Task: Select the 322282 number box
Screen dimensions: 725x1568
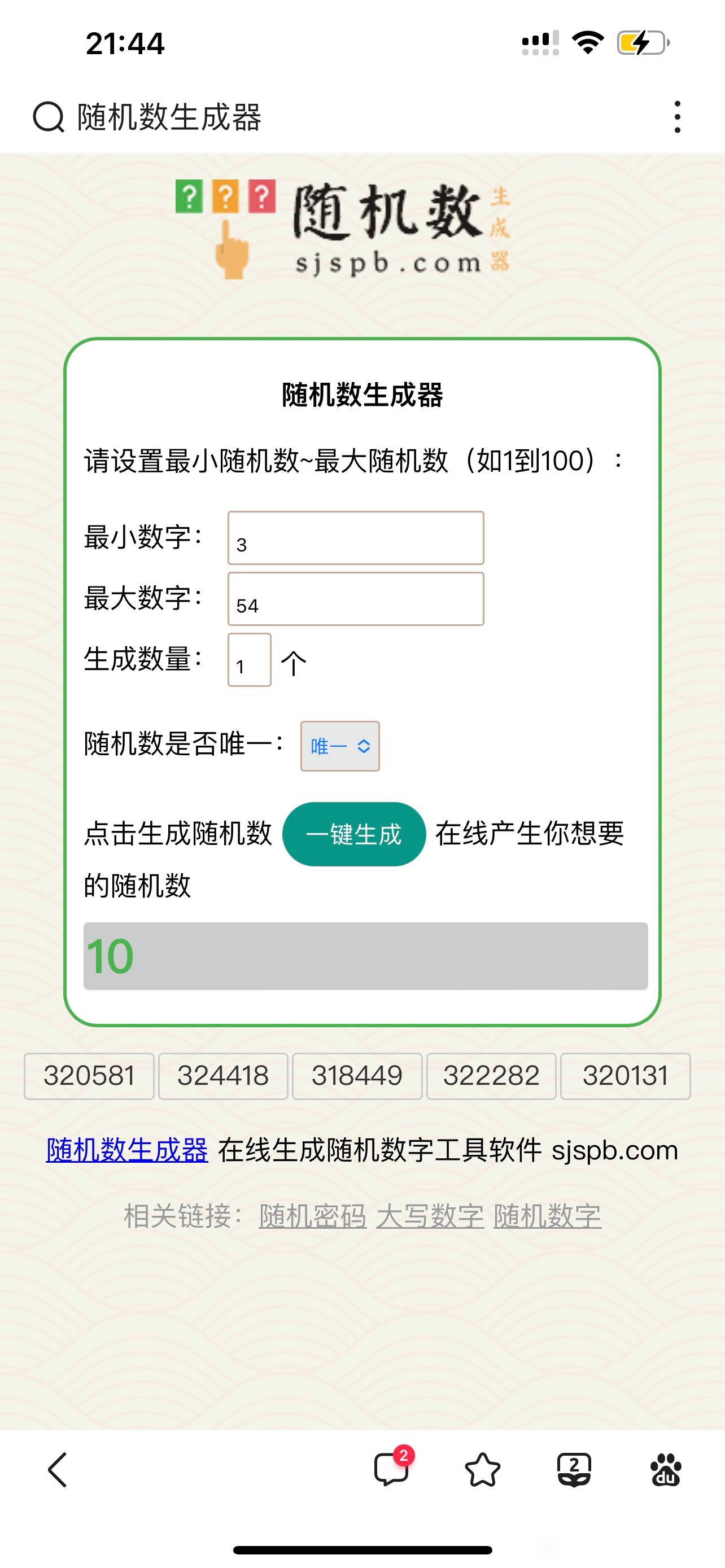Action: [491, 1076]
